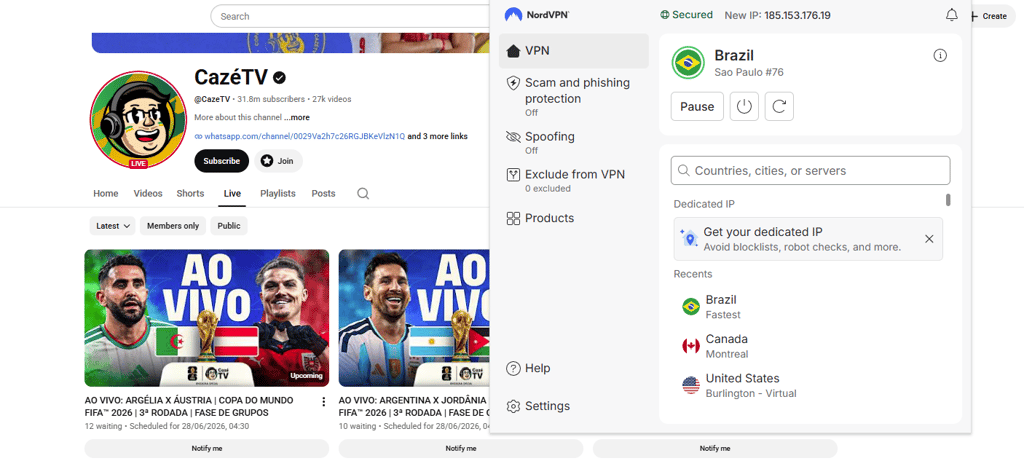Click the Secured status indicator
Viewport: 1024px width, 469px height.
(686, 15)
